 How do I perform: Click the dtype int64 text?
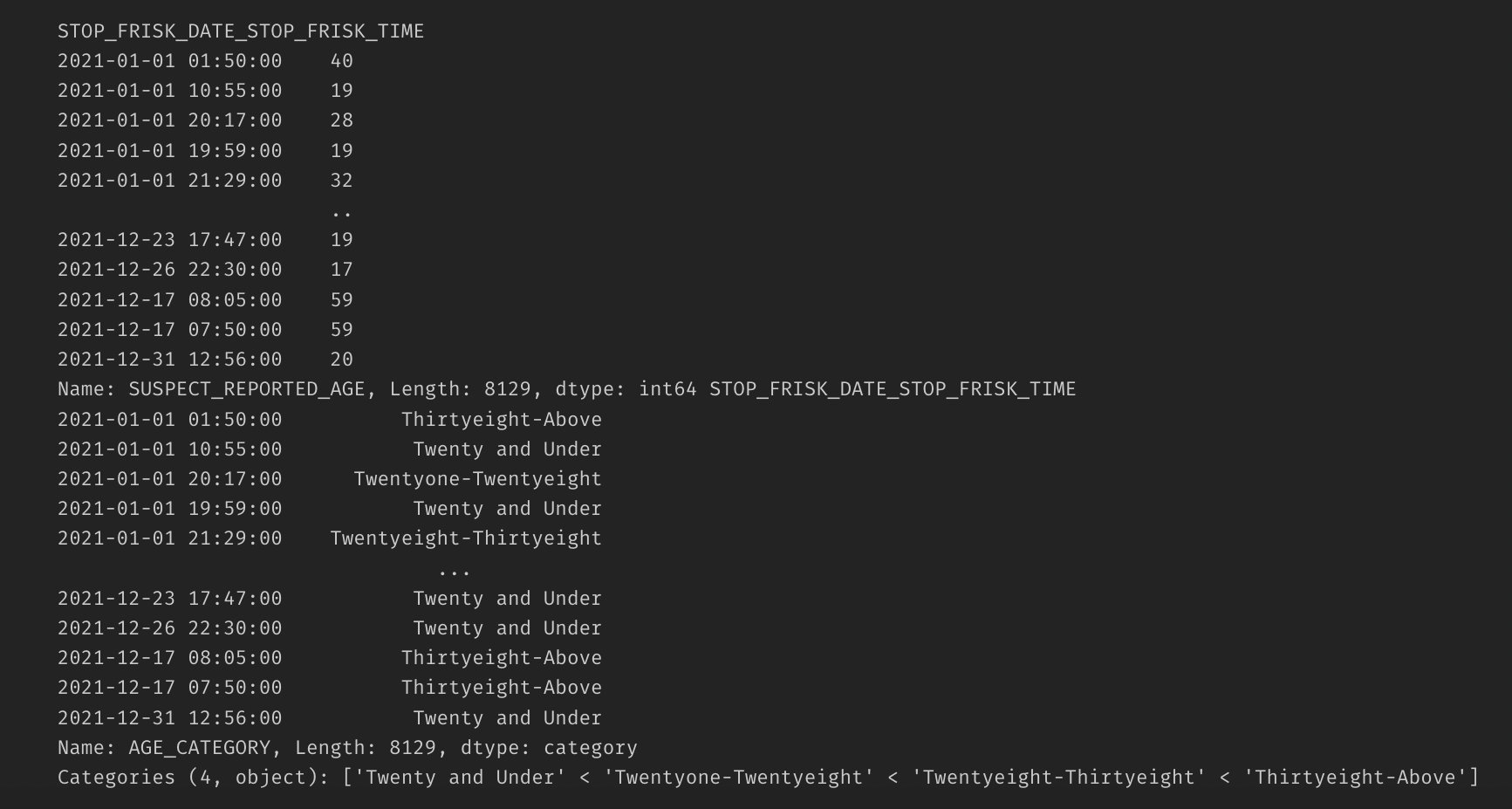[x=625, y=389]
